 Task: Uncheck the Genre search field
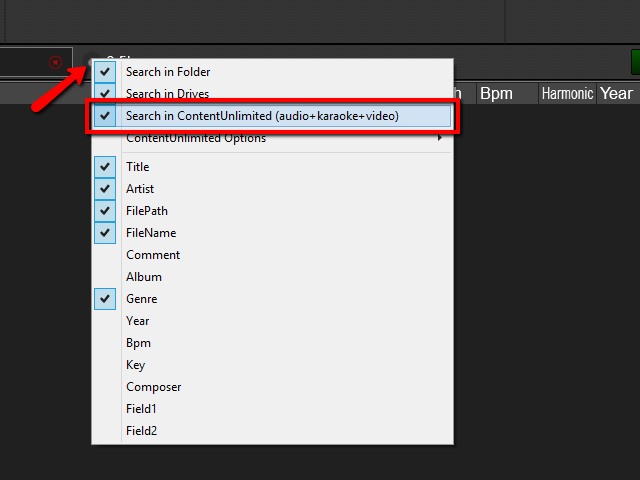pos(272,299)
